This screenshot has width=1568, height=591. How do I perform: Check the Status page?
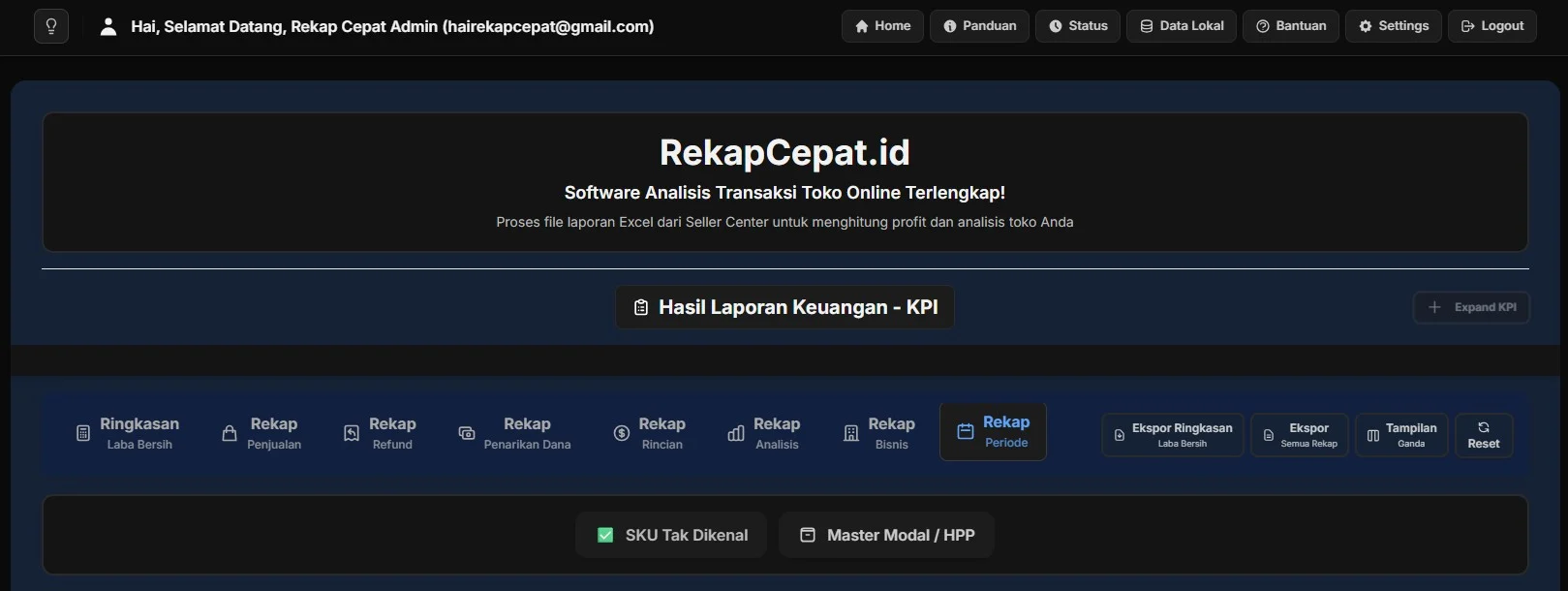coord(1078,26)
